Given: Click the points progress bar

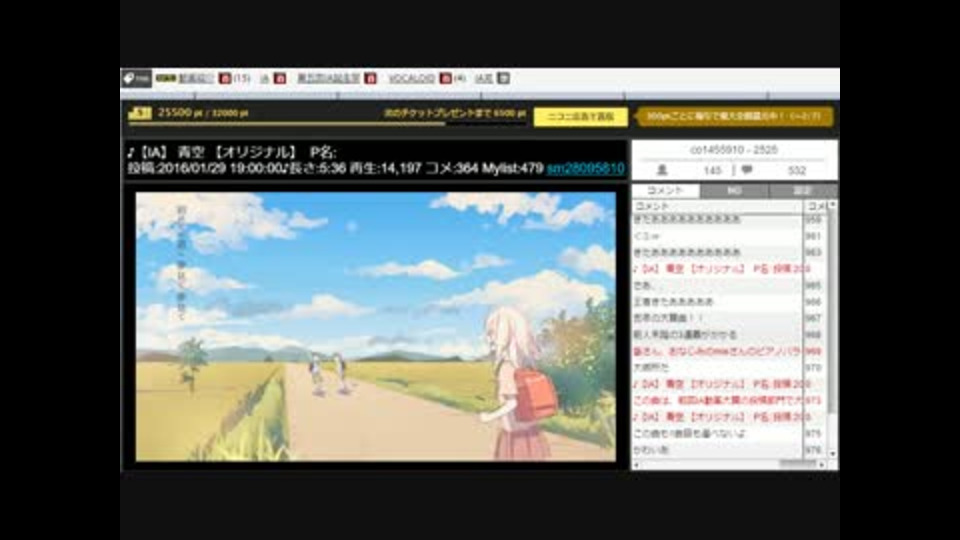Looking at the screenshot, I should 327,124.
